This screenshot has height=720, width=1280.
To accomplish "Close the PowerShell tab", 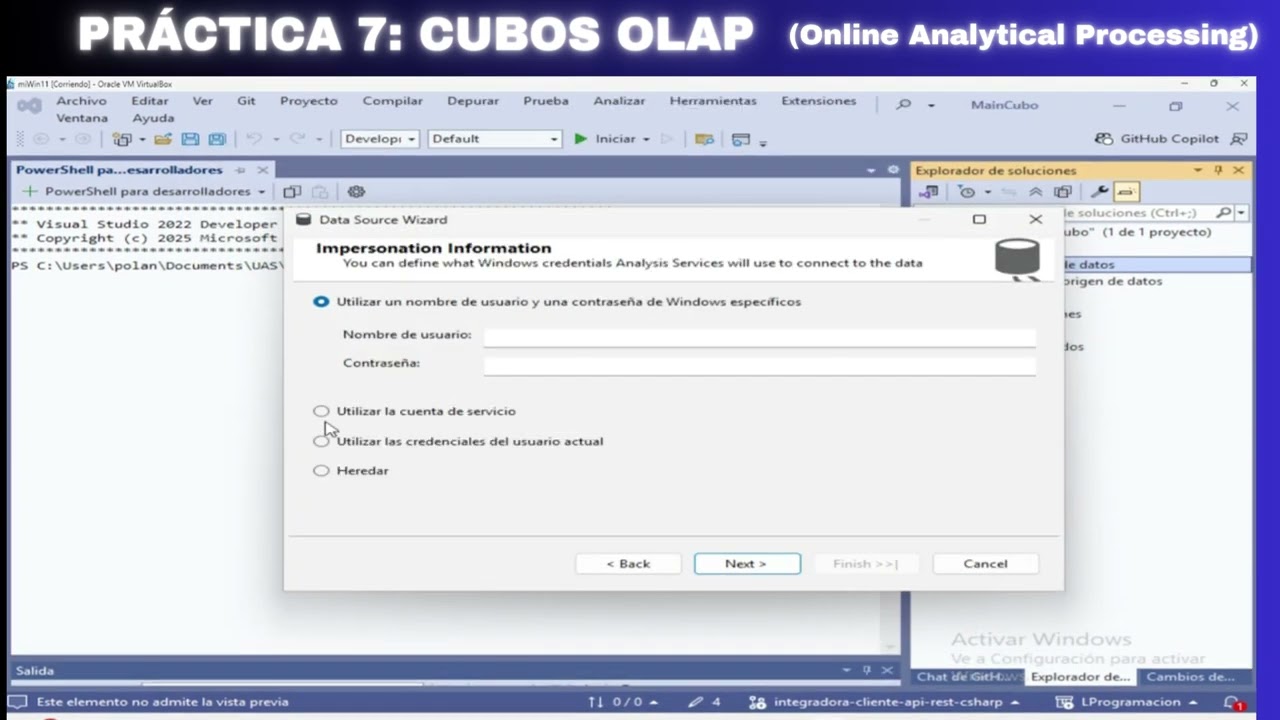I will (263, 170).
